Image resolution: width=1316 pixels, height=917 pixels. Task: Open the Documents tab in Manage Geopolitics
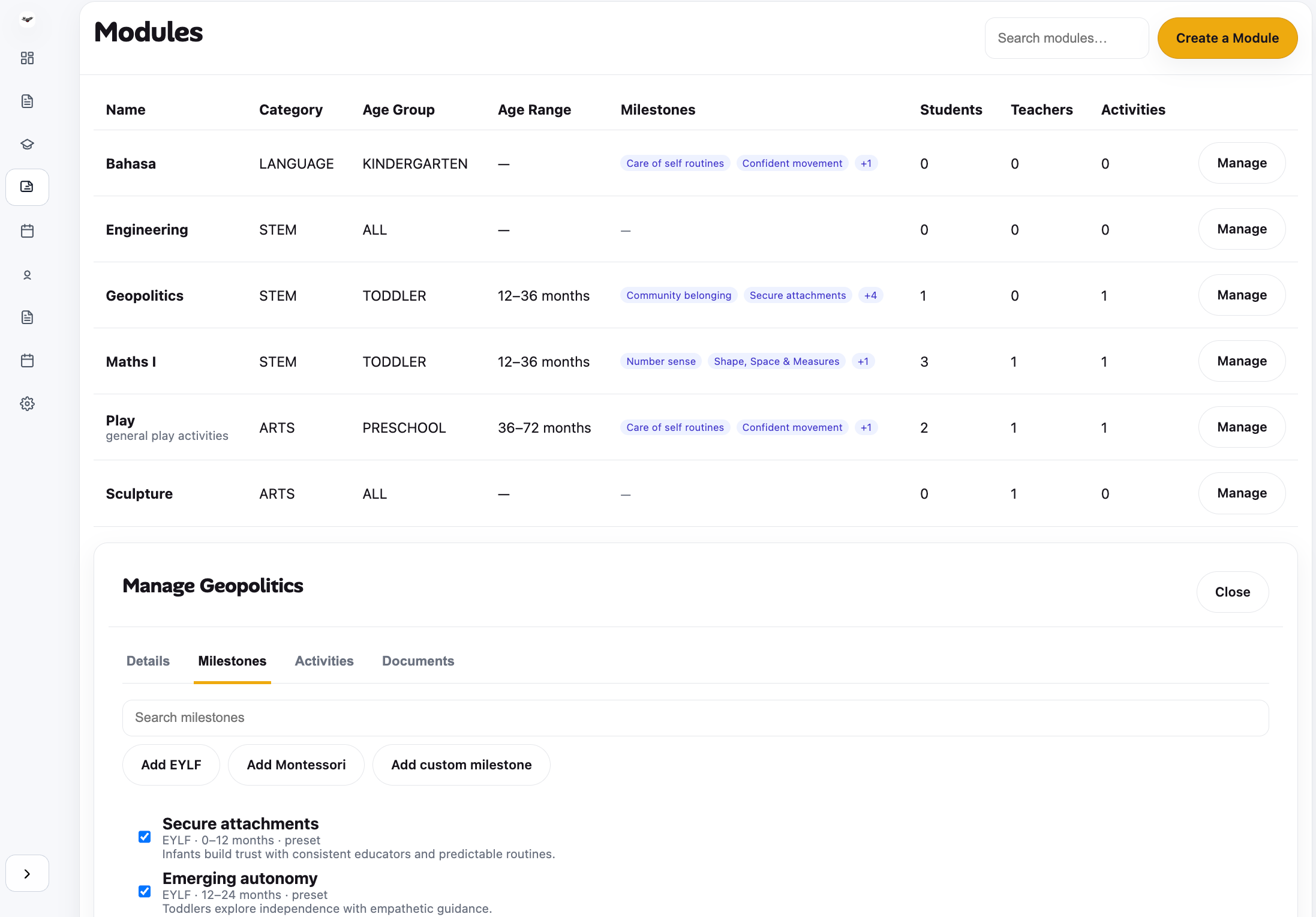pos(417,661)
